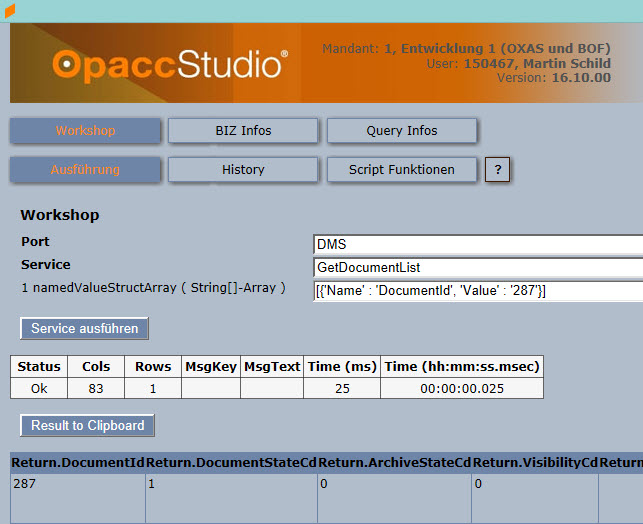Image resolution: width=643 pixels, height=524 pixels.
Task: Click the Service label
Action: point(46,264)
